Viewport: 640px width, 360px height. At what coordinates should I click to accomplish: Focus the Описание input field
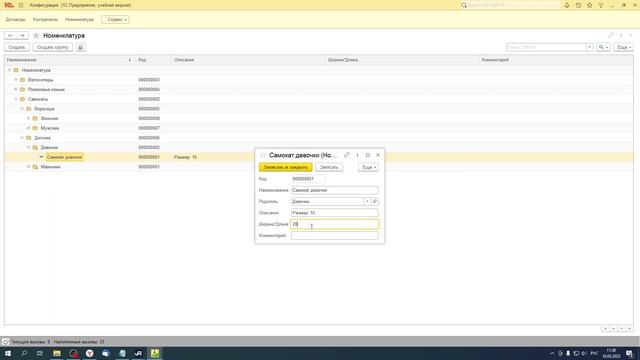point(335,213)
